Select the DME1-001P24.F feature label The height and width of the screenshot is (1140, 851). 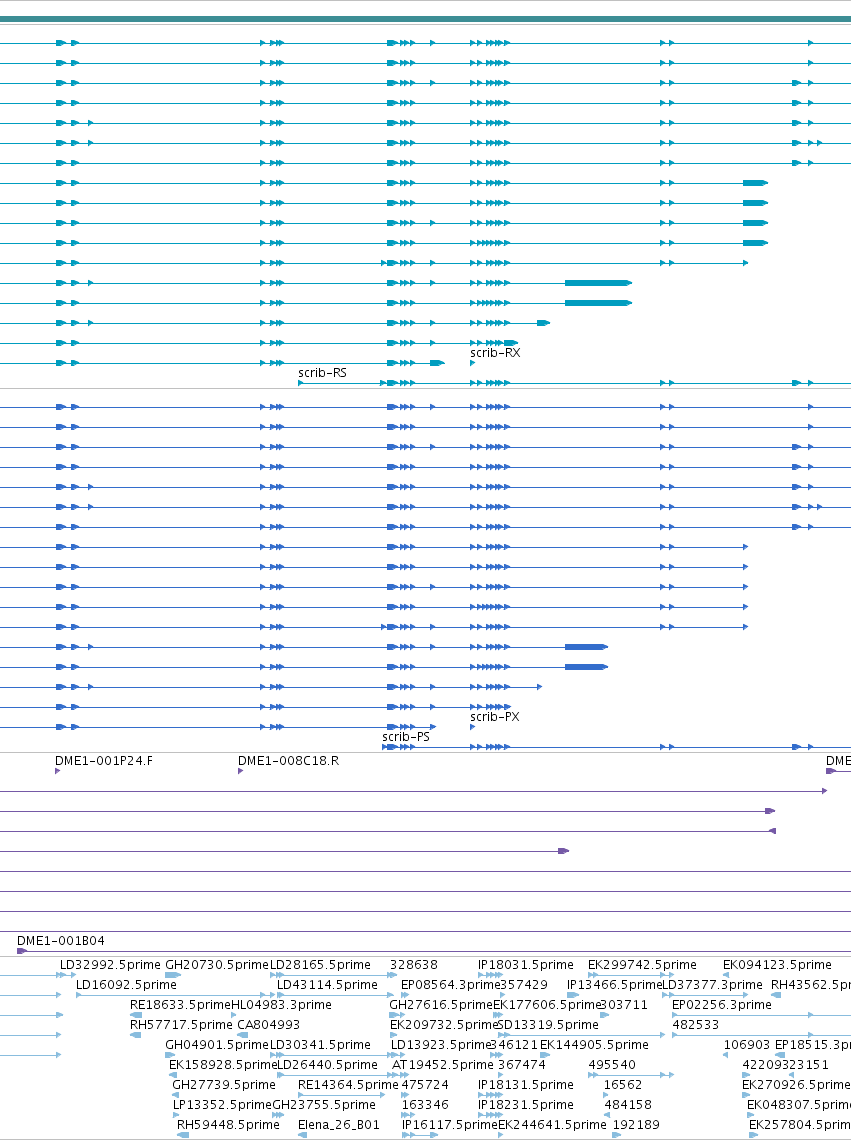[x=104, y=761]
